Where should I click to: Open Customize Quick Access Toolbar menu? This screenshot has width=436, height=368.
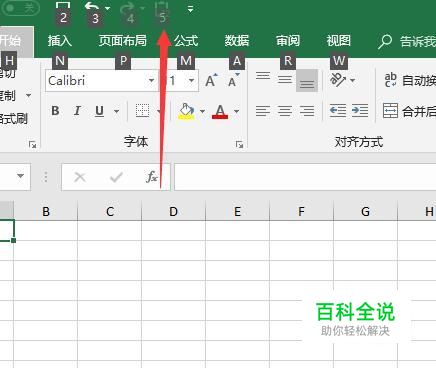tap(190, 9)
